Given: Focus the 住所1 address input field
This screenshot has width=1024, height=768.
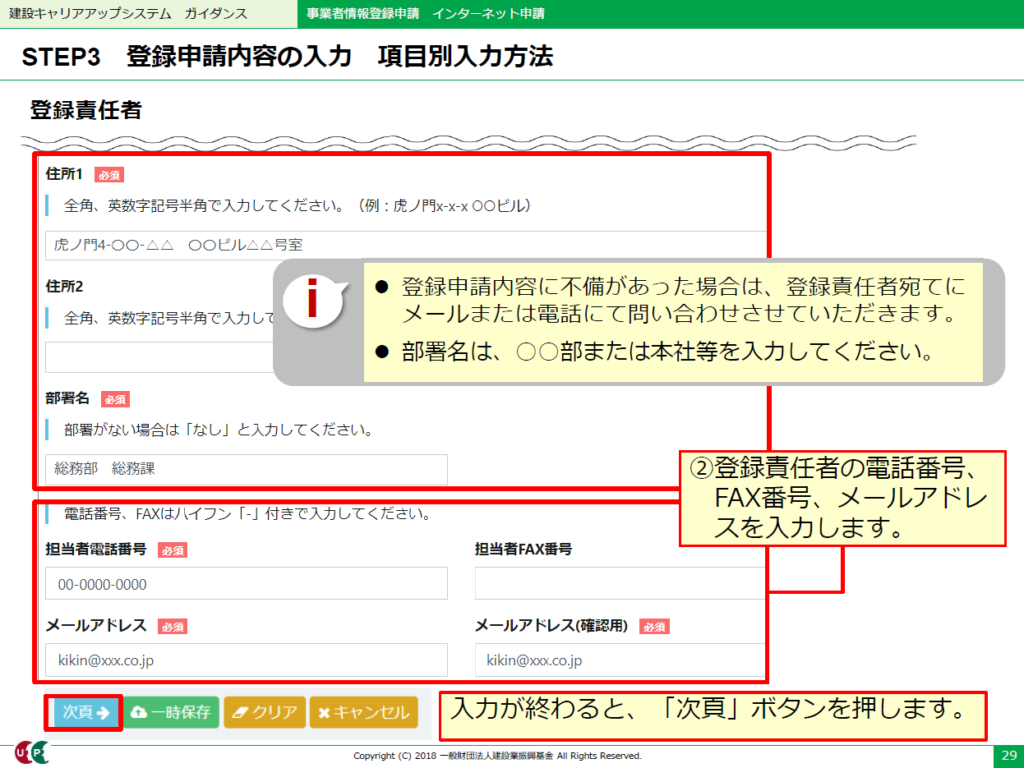Looking at the screenshot, I should tap(400, 245).
